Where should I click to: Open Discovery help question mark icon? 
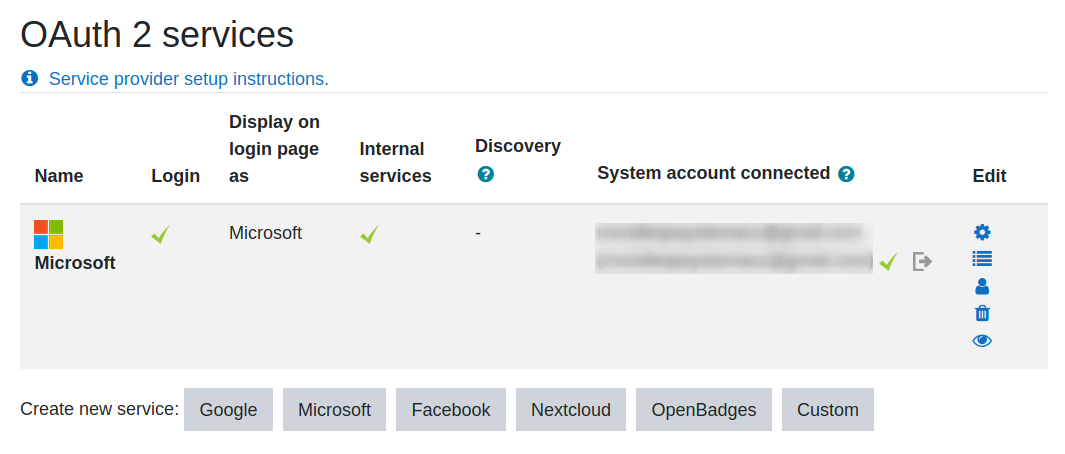tap(486, 174)
